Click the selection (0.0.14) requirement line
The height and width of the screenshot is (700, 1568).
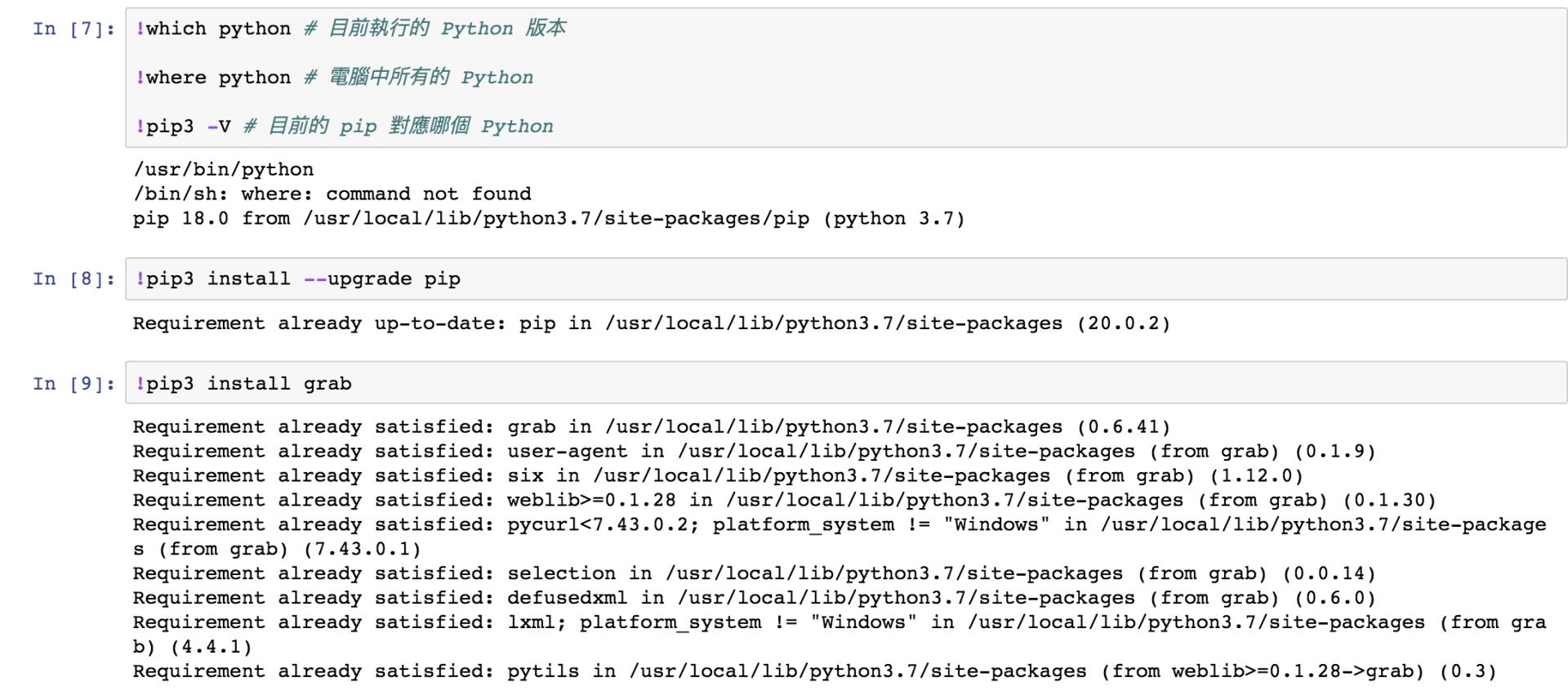coord(753,574)
